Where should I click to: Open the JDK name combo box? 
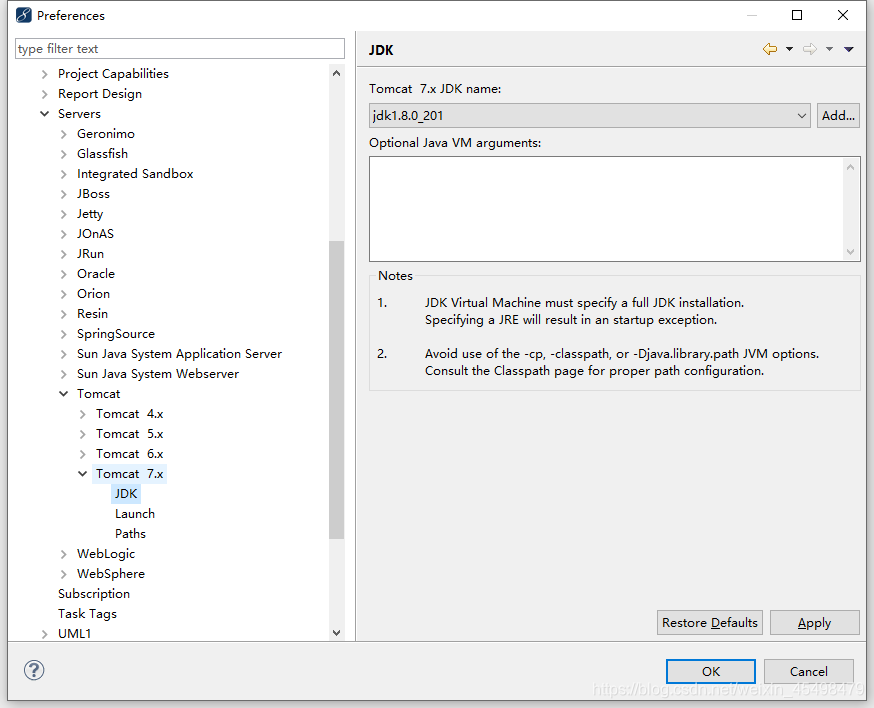coord(589,116)
